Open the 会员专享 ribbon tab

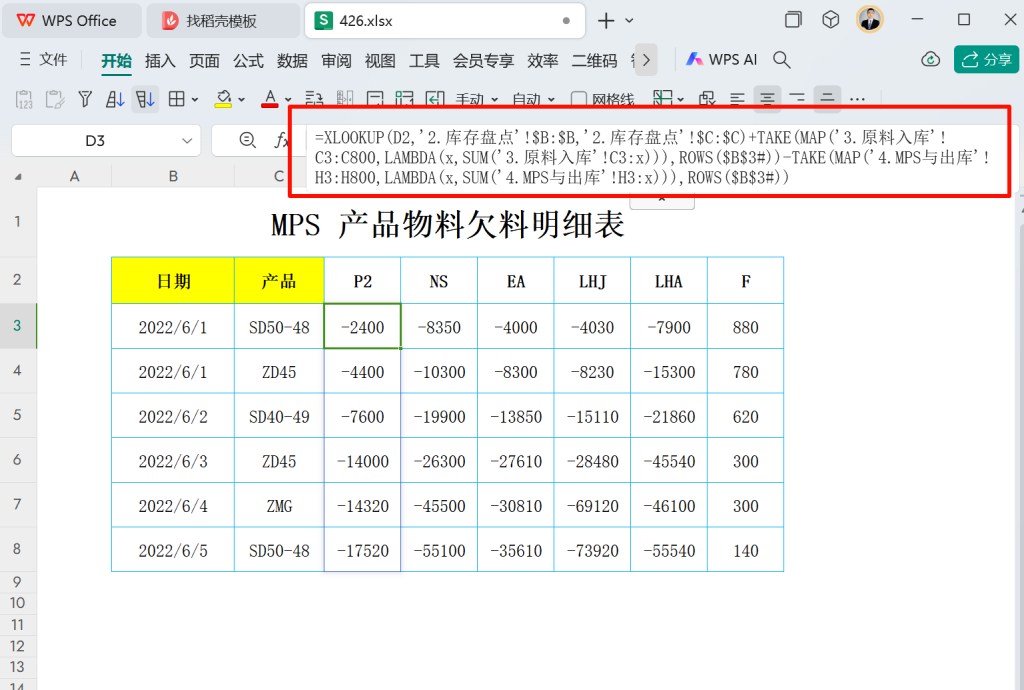click(483, 60)
